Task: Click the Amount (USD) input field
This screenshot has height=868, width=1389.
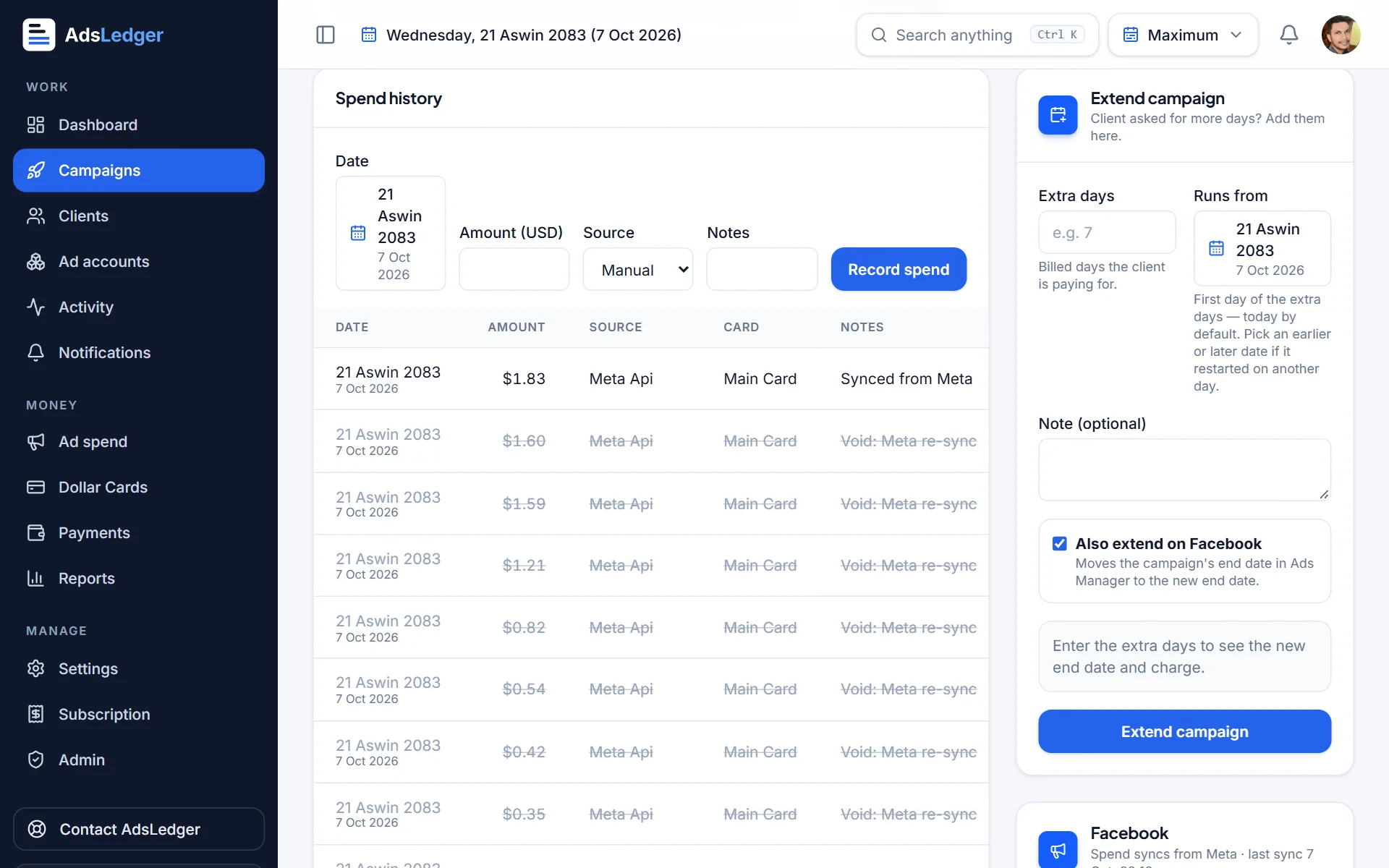Action: click(x=514, y=270)
